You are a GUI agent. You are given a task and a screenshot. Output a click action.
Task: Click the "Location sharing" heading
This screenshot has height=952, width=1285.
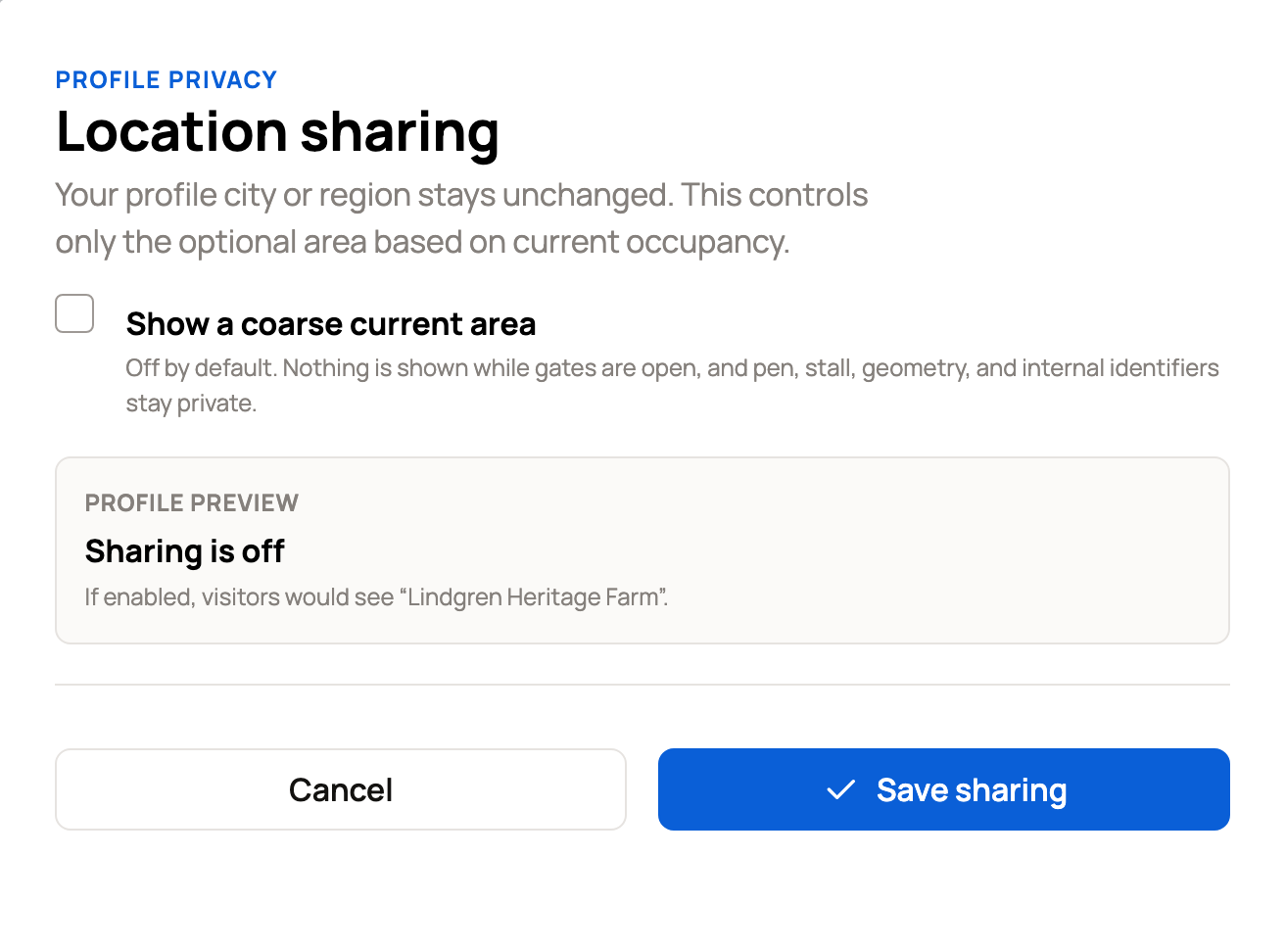(x=278, y=132)
